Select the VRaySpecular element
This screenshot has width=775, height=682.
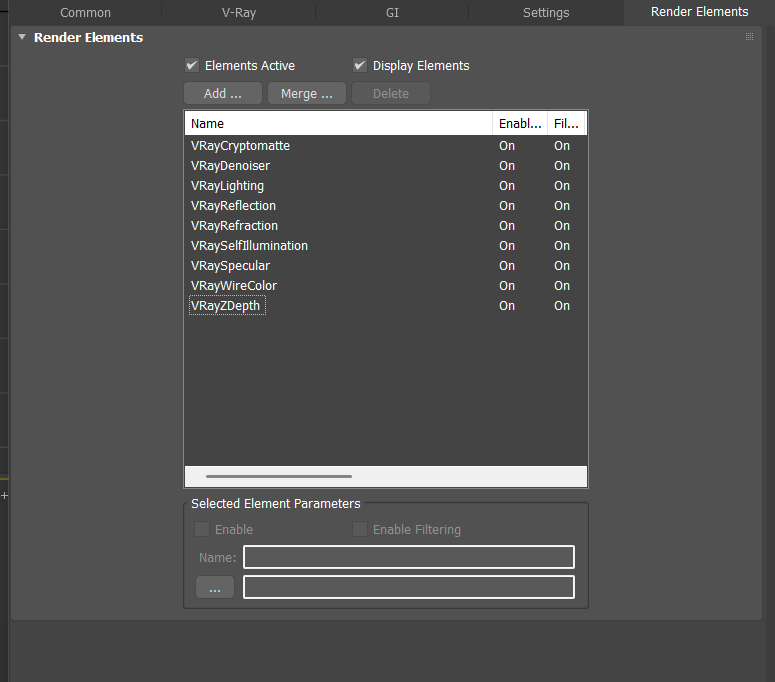pos(230,266)
